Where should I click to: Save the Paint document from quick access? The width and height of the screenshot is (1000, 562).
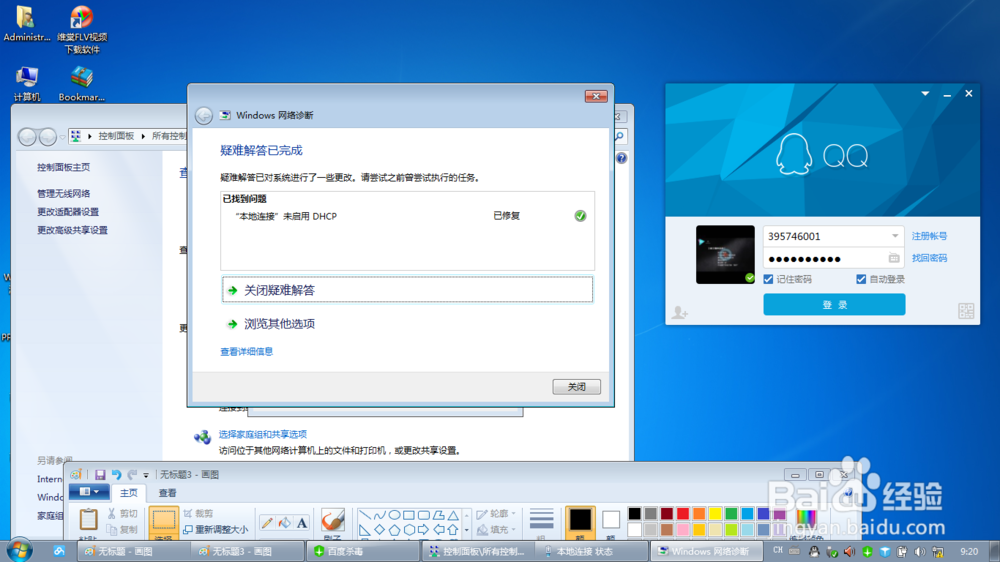click(x=100, y=475)
